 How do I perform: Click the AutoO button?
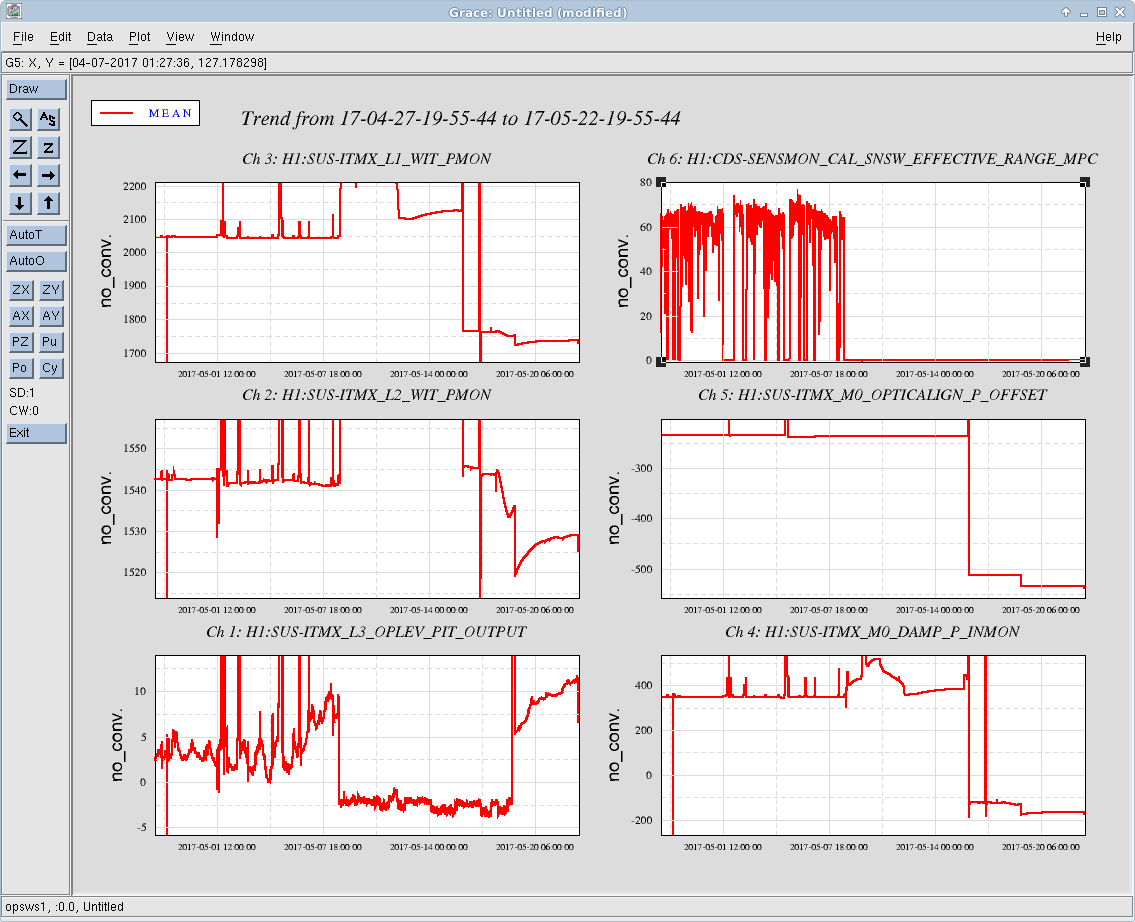pyautogui.click(x=36, y=261)
